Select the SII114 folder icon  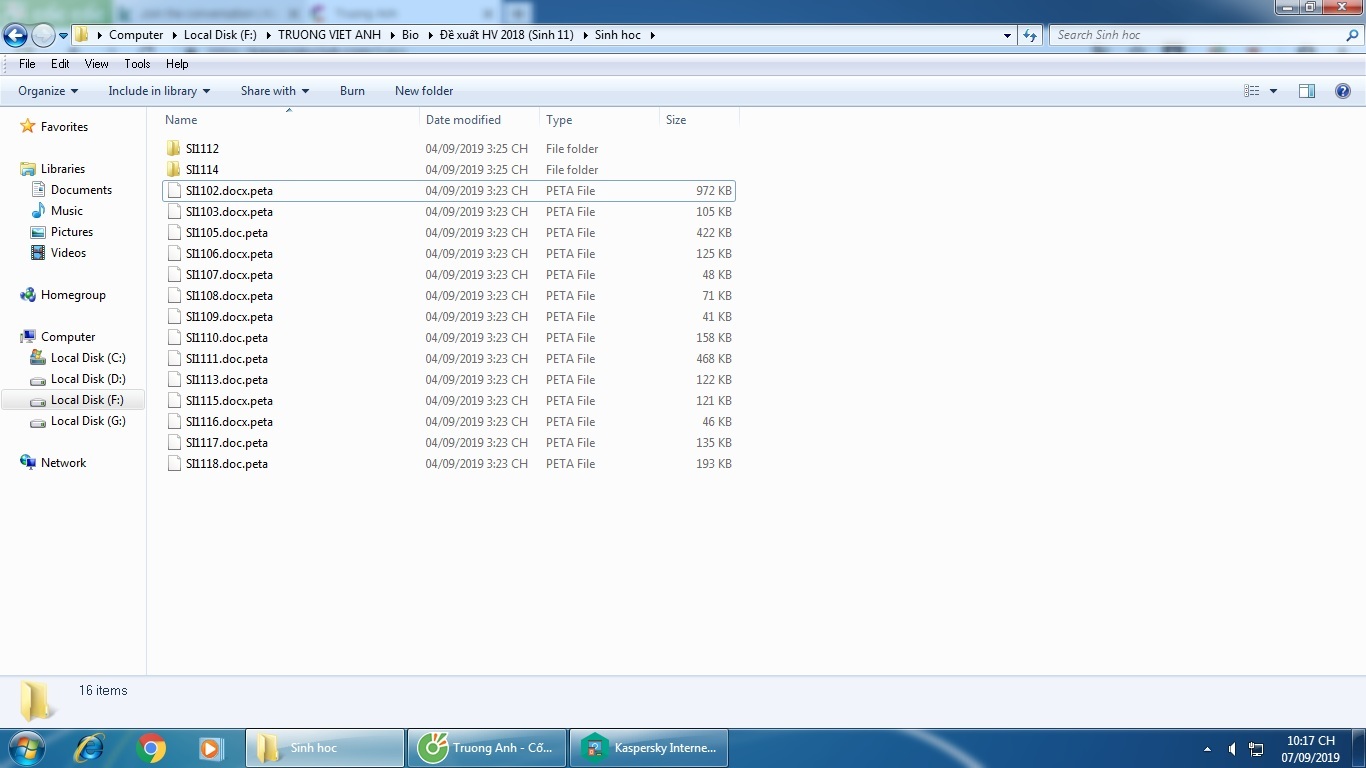pyautogui.click(x=174, y=170)
